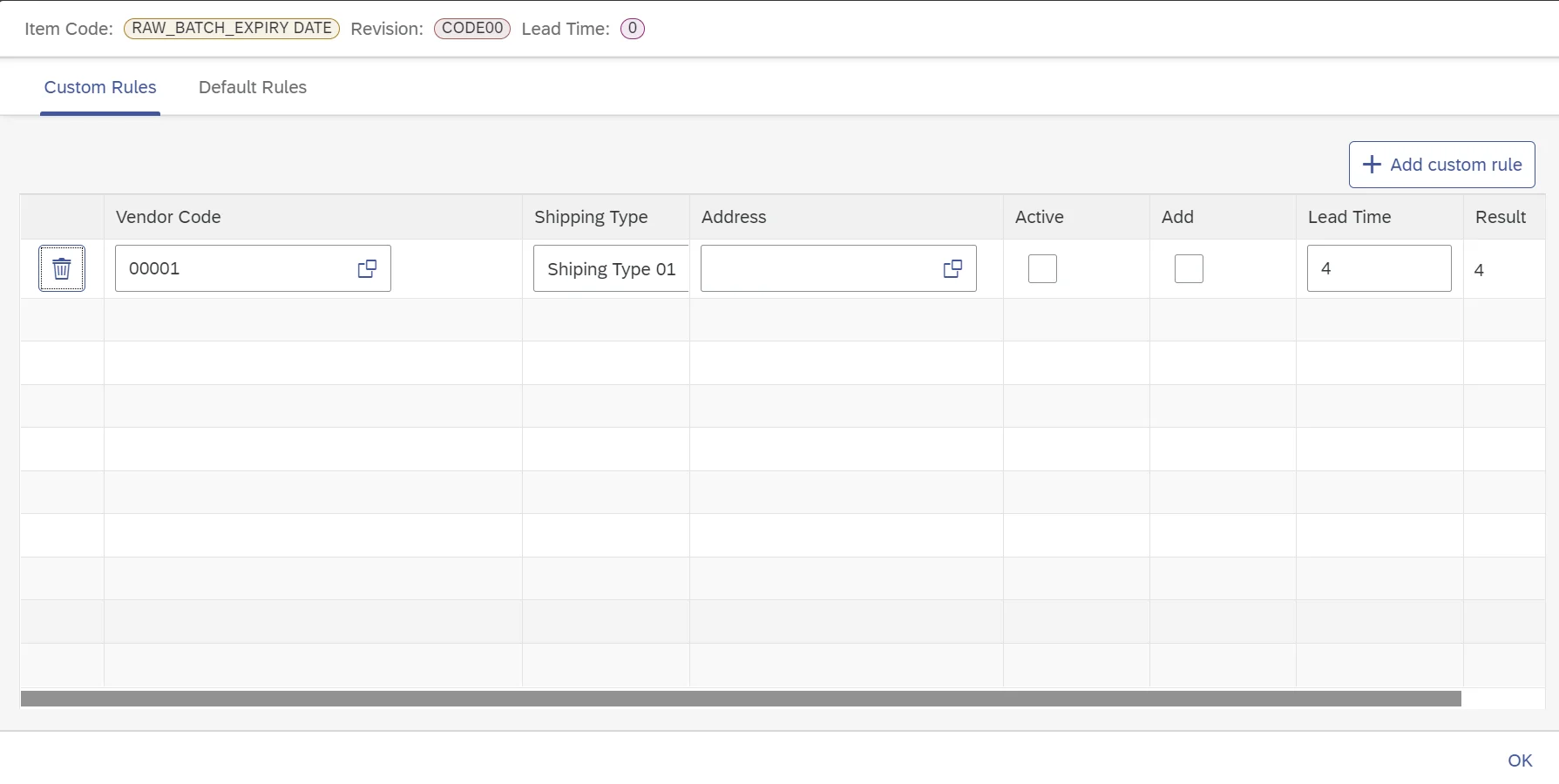Confirm the dialog with OK

(x=1520, y=760)
